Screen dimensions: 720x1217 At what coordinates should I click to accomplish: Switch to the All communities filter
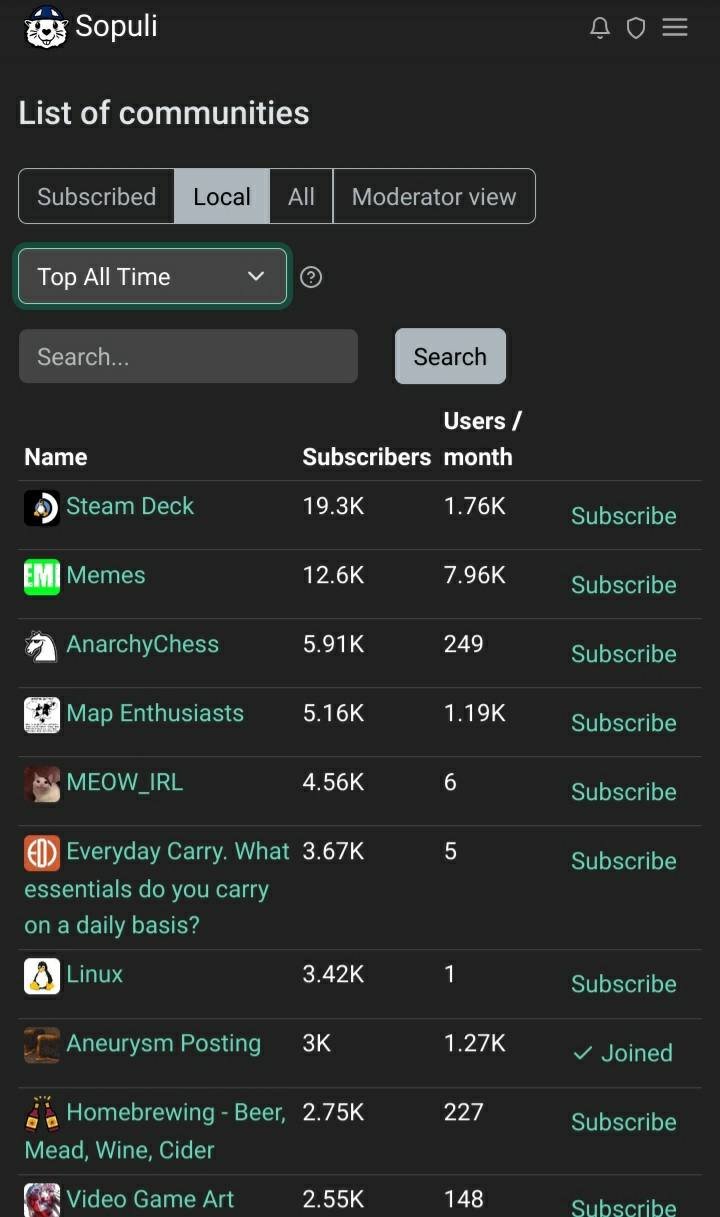coord(301,197)
